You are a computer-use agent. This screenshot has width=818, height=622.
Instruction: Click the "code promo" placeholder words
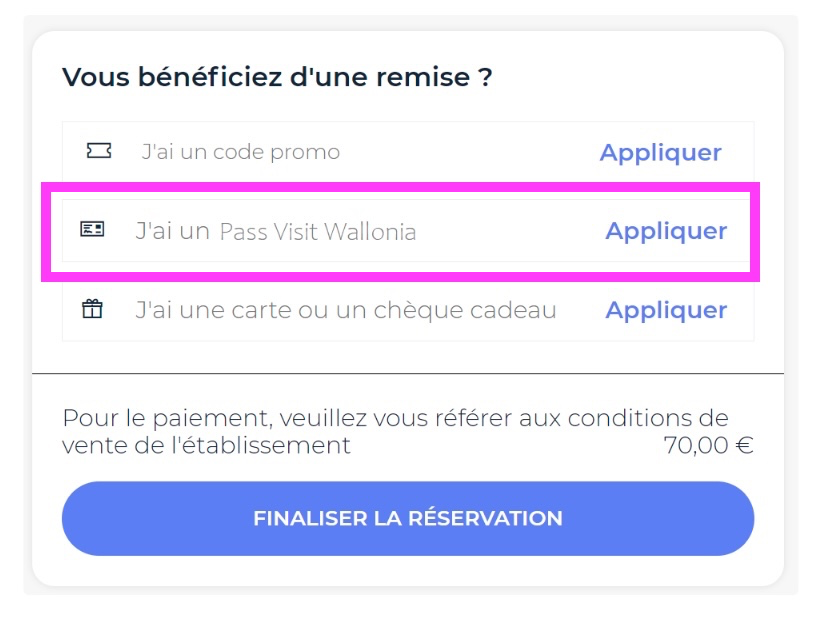pos(276,152)
